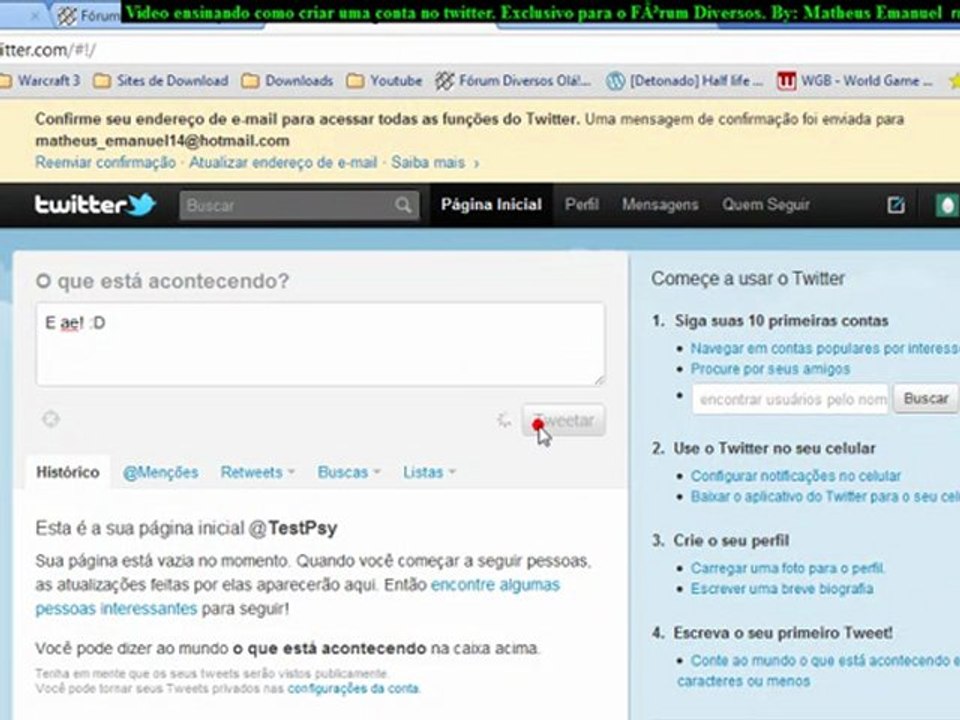This screenshot has width=960, height=720.
Task: Expand the Listas dropdown
Action: tap(429, 472)
